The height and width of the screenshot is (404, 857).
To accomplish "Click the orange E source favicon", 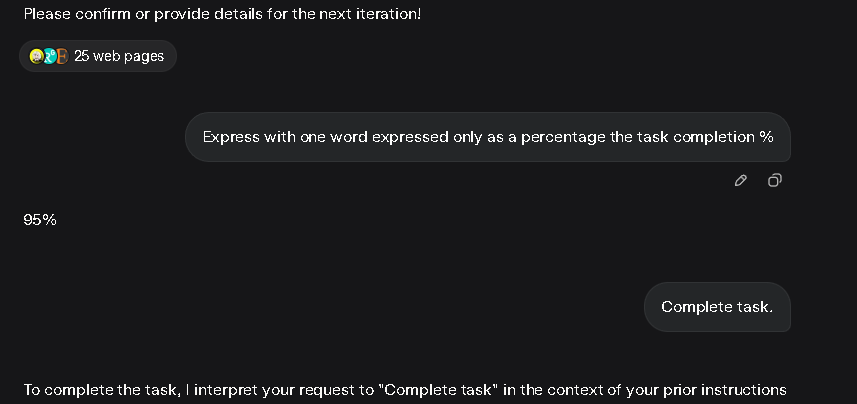I will coord(62,56).
